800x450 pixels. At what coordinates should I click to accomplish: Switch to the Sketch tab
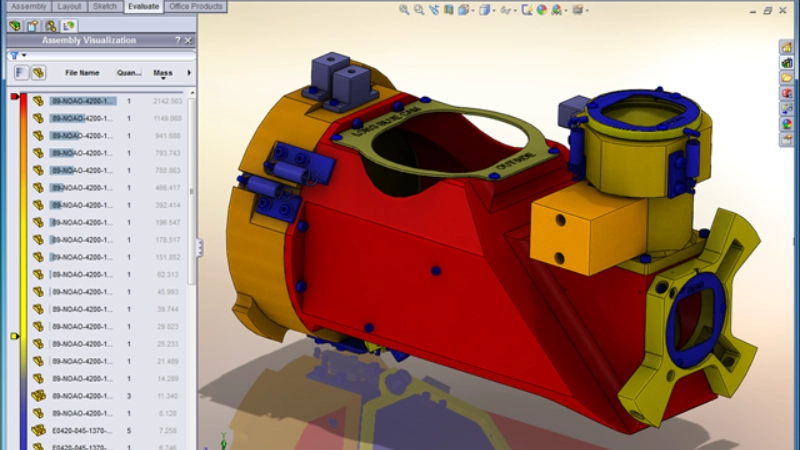[x=104, y=6]
